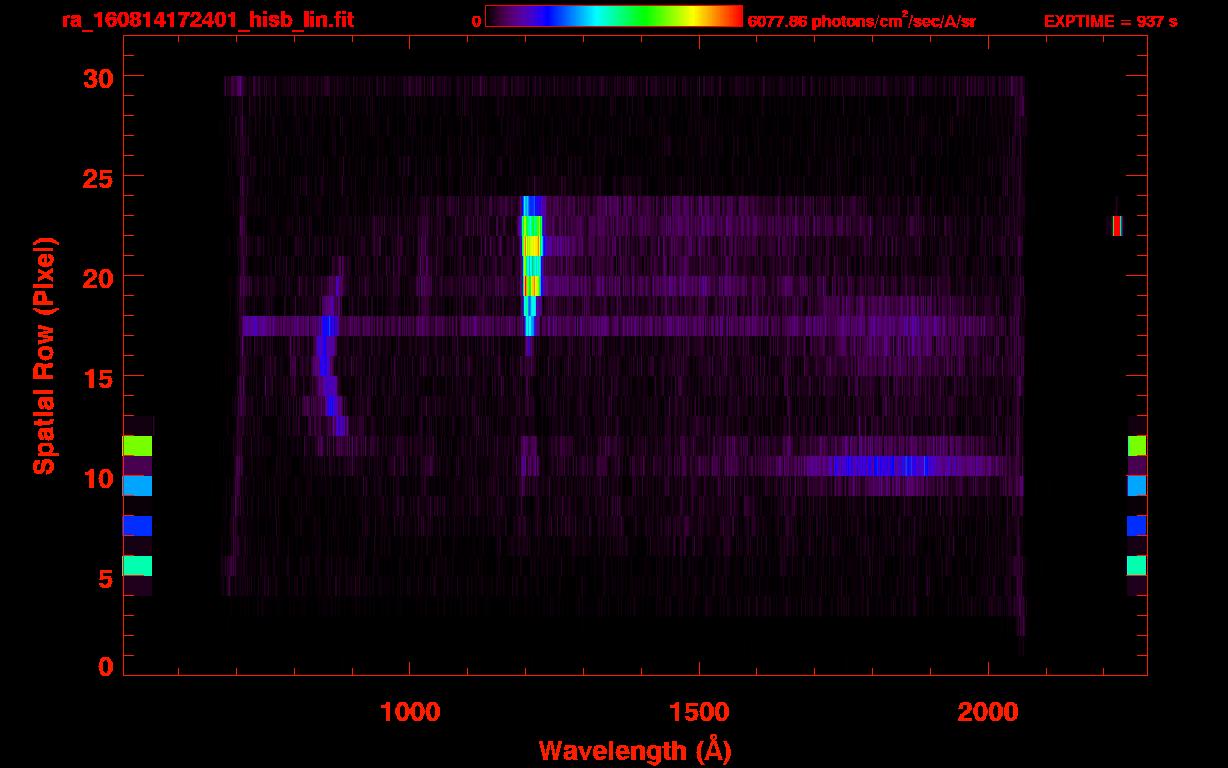
Task: Click the teal green swatch on the left edge
Action: coord(137,566)
